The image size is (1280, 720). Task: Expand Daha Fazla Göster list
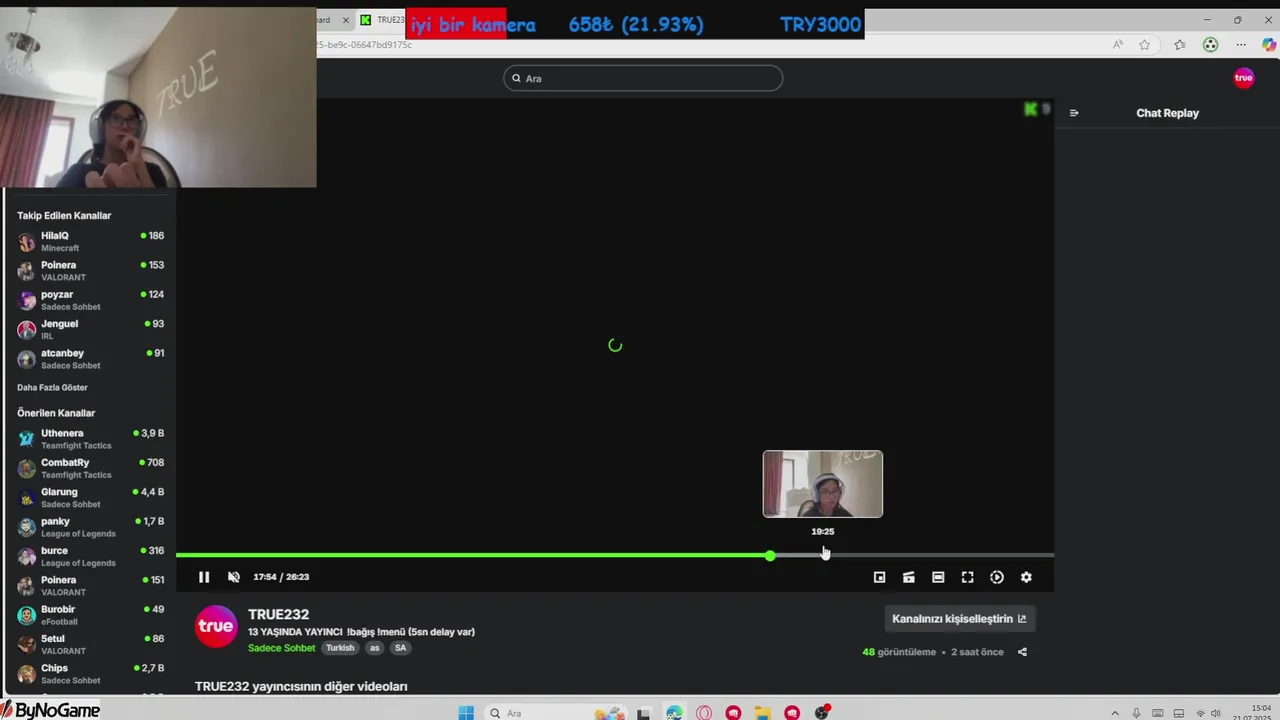(52, 388)
